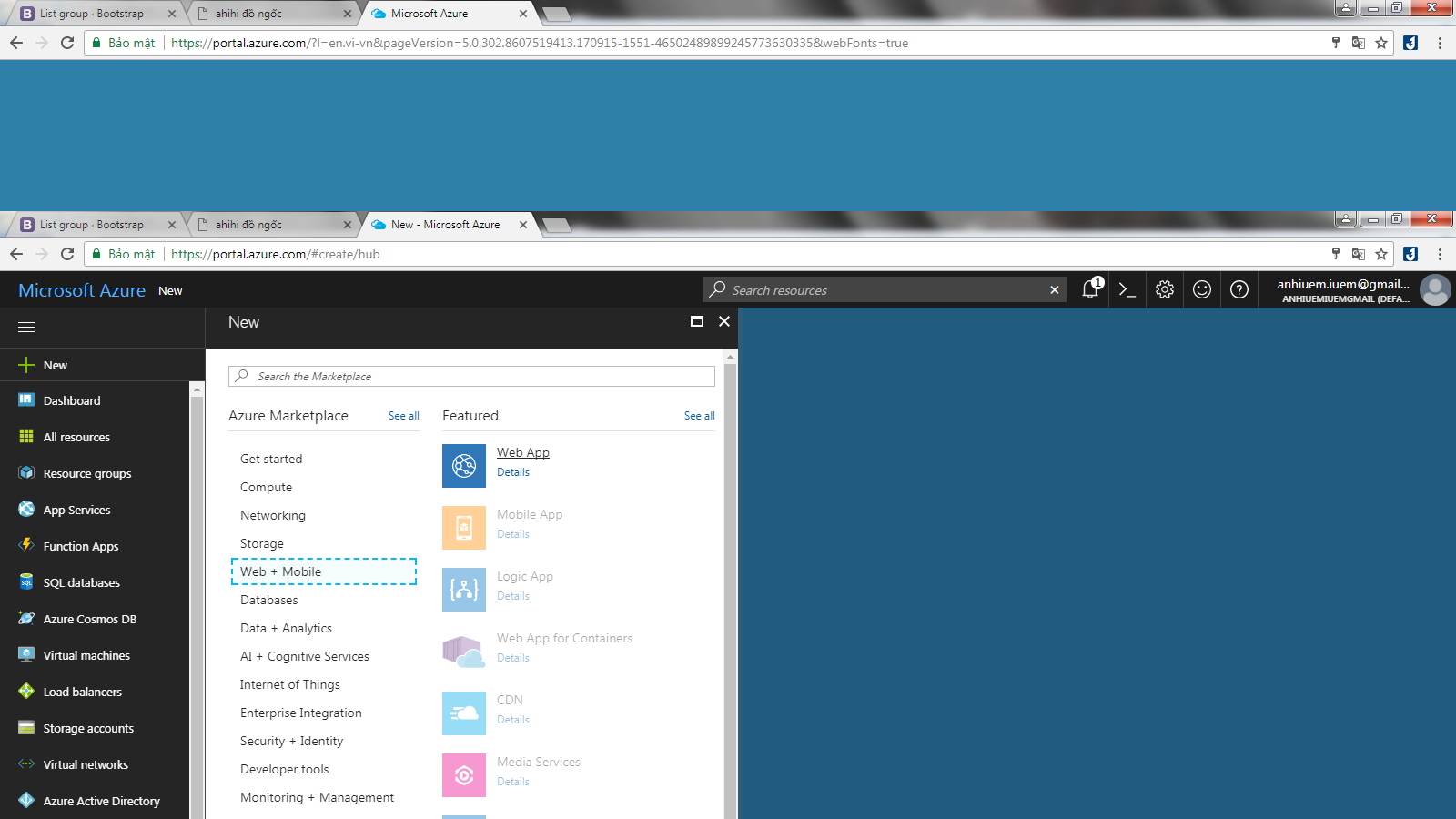The image size is (1456, 819).
Task: Click the green plus New icon
Action: (26, 365)
